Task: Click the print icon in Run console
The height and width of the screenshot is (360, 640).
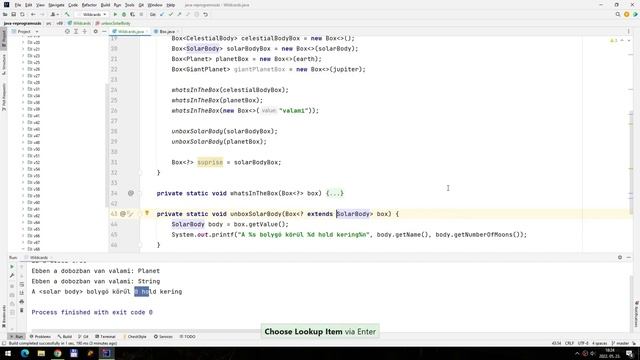Action: coord(22,302)
